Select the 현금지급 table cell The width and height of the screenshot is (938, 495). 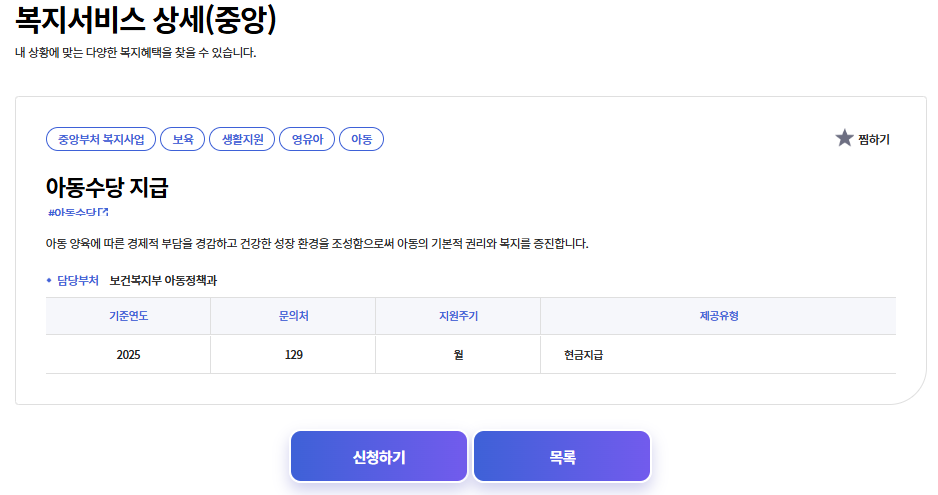tap(583, 354)
